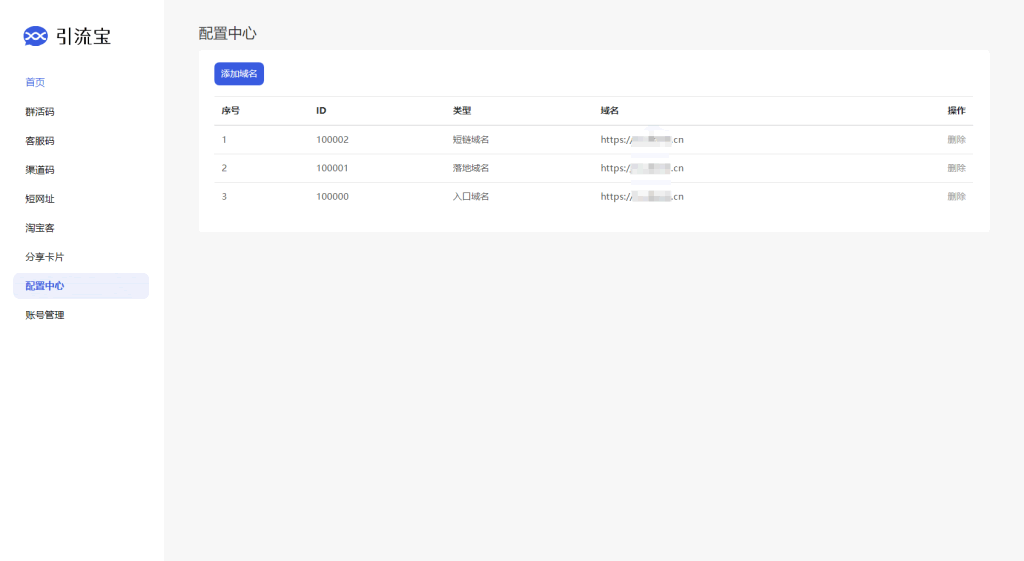1024x561 pixels.
Task: Delete the 短链域名 row (ID 100002)
Action: pos(956,140)
